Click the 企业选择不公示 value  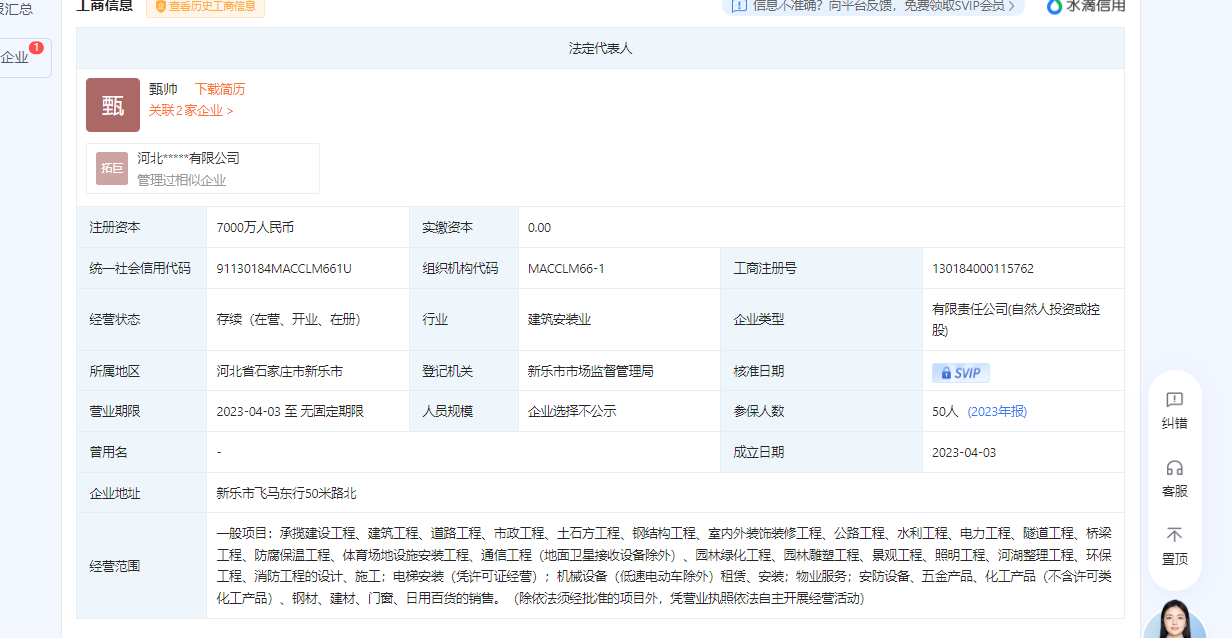pos(572,411)
